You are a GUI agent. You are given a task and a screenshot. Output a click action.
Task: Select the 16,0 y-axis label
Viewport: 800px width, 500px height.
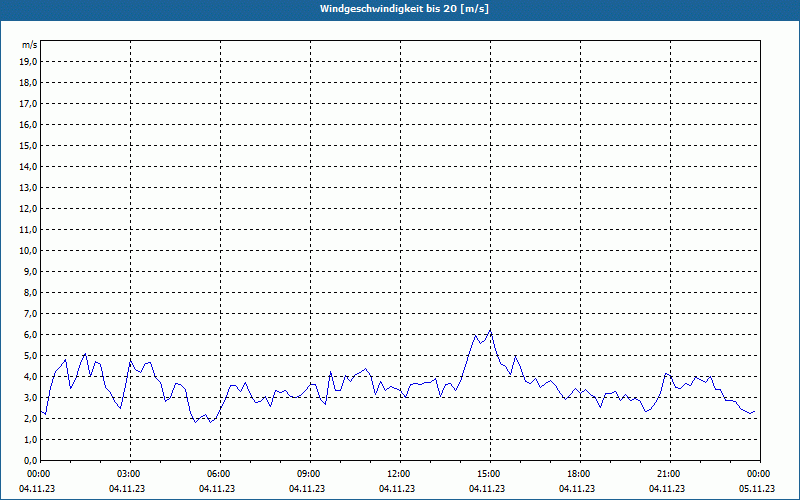point(29,124)
